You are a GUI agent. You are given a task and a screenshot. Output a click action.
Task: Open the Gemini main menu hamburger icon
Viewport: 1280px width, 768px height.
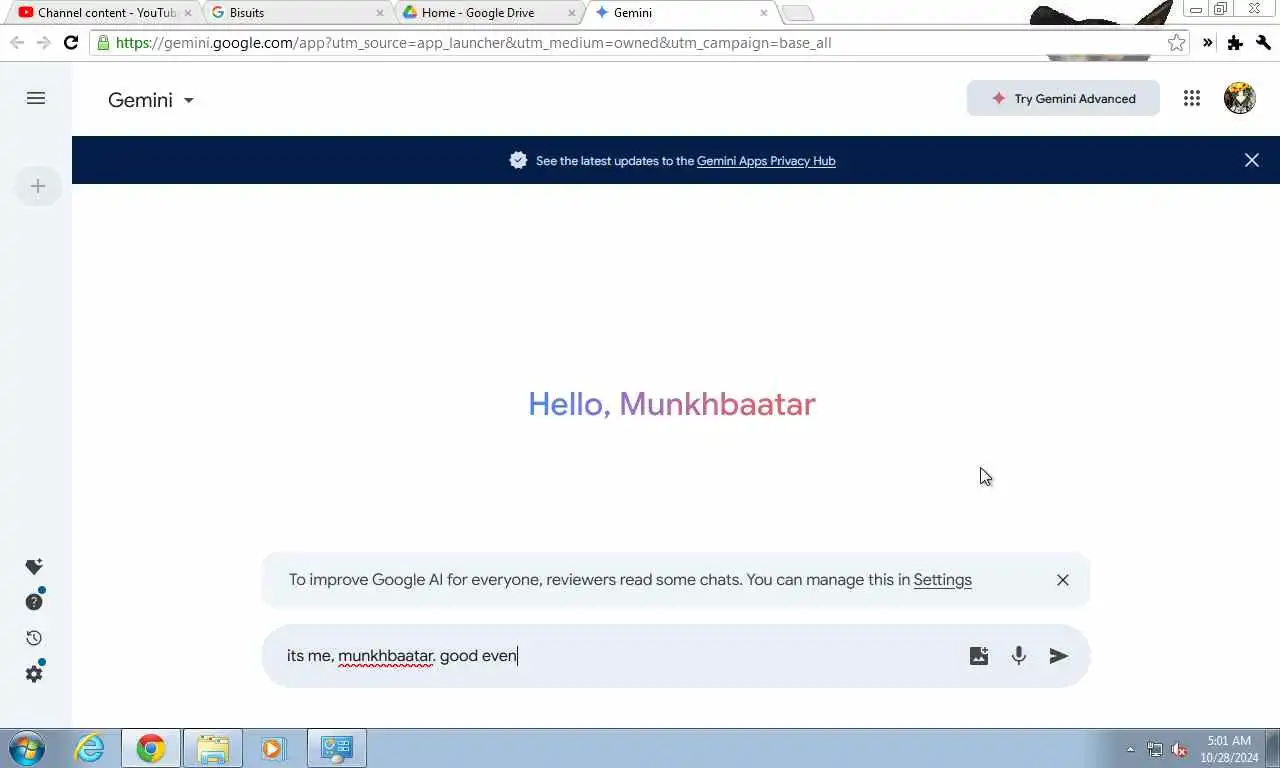click(x=36, y=98)
